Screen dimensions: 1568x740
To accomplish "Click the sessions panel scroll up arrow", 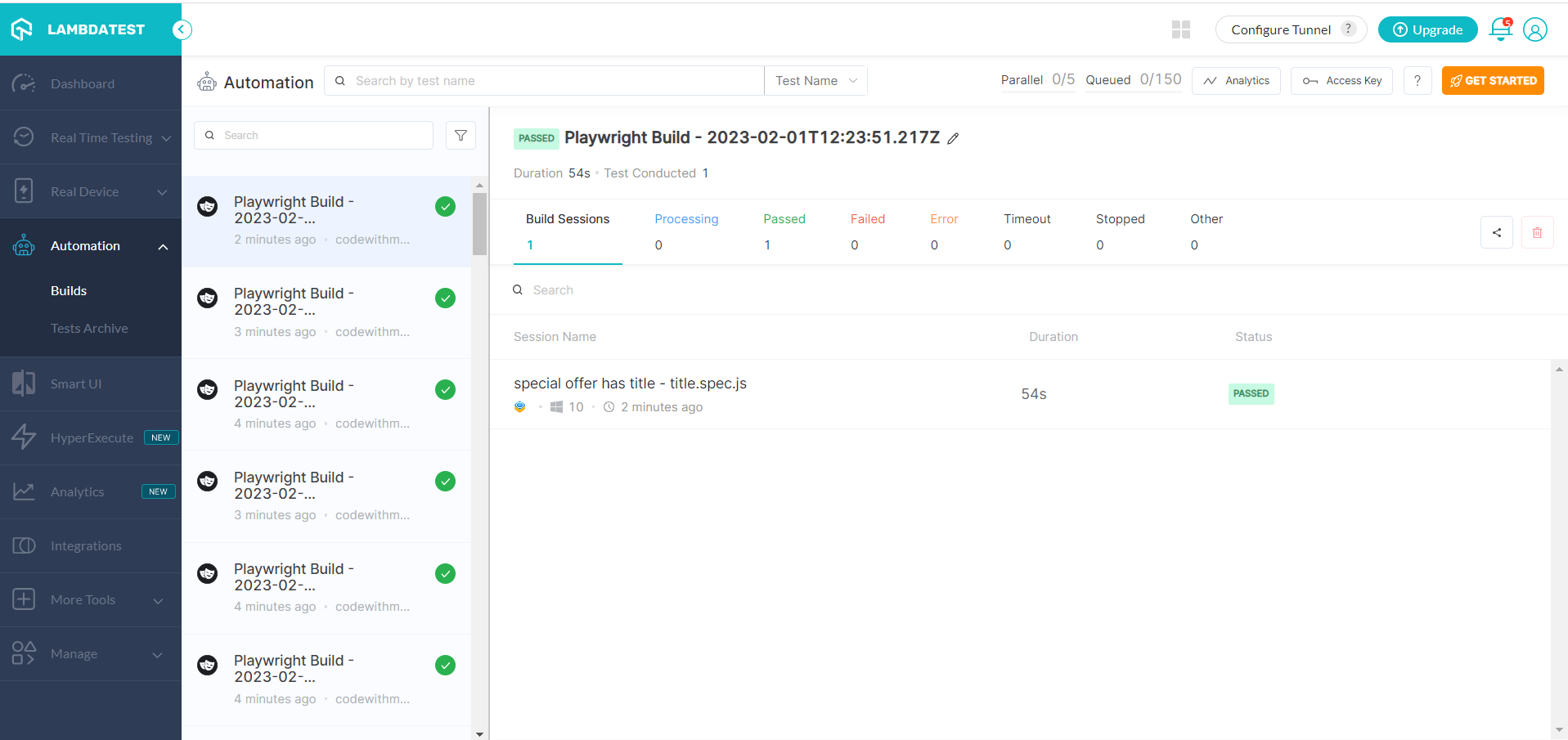I will [1559, 370].
